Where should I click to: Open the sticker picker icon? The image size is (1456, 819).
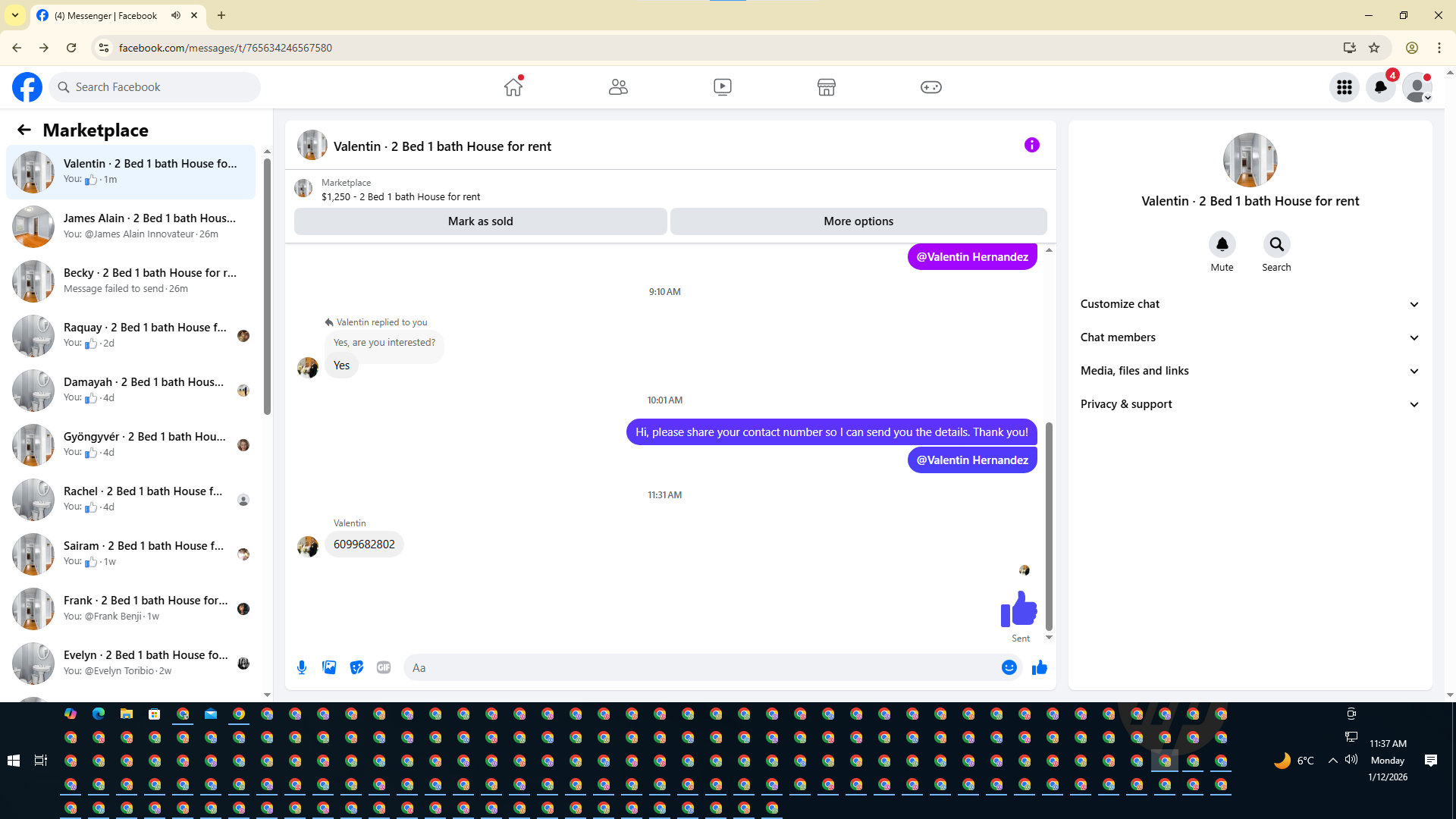coord(356,667)
